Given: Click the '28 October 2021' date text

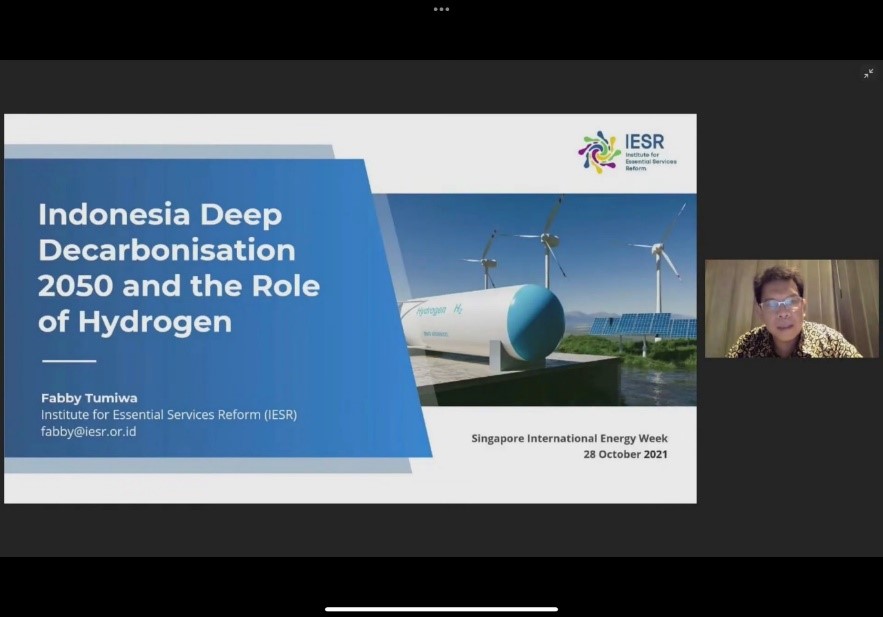Looking at the screenshot, I should (625, 454).
